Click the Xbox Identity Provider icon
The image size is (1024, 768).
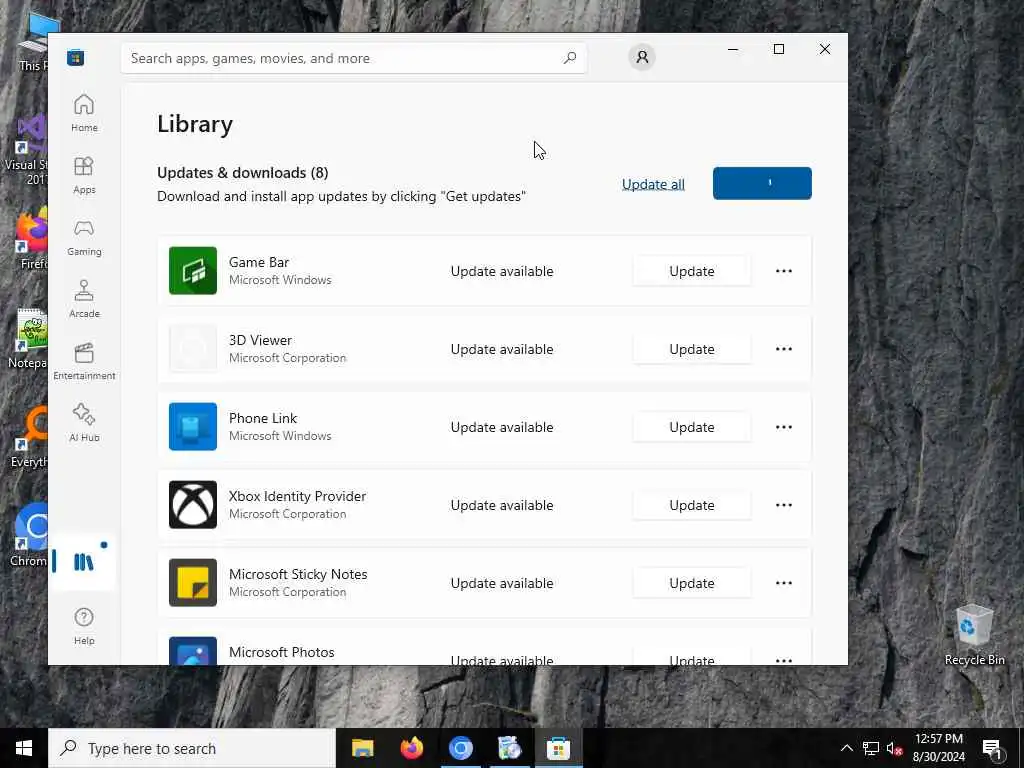pos(193,505)
